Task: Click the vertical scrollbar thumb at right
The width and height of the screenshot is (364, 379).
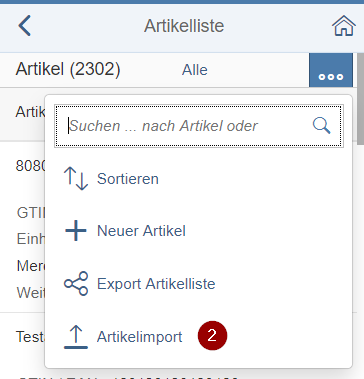Action: click(360, 99)
